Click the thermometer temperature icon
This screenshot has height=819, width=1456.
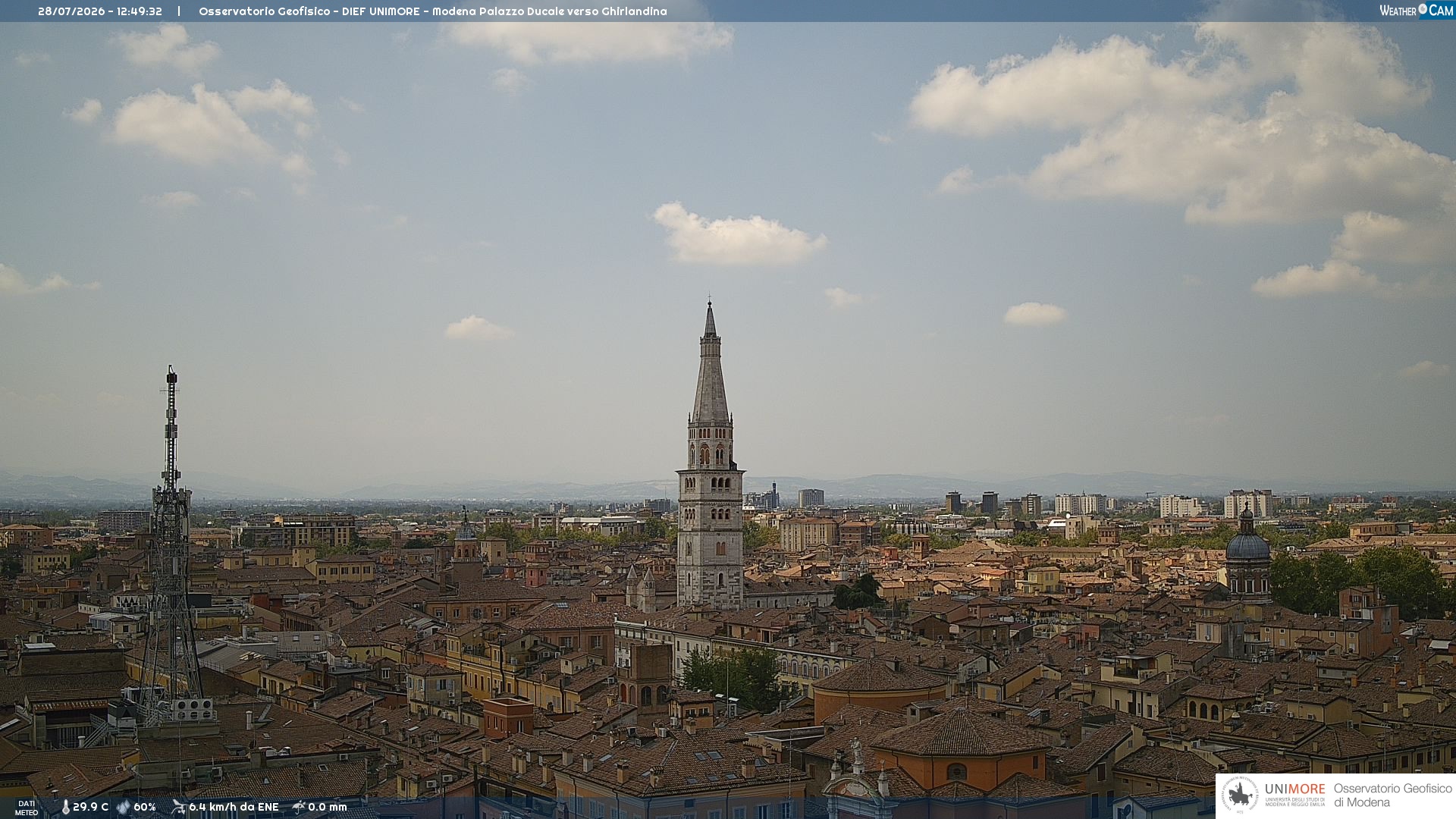pos(66,808)
